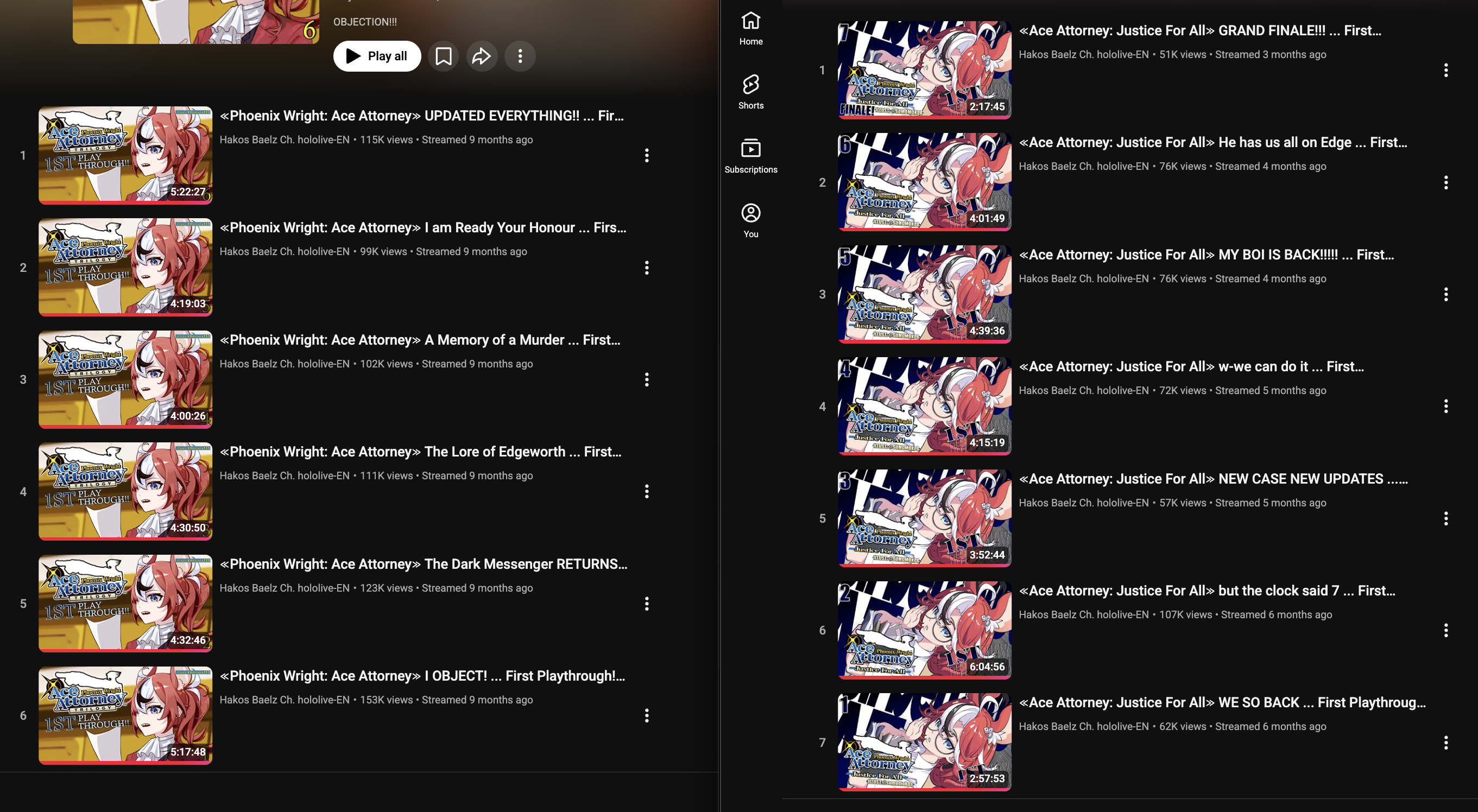Open options menu for I OBJECT video

click(x=647, y=716)
